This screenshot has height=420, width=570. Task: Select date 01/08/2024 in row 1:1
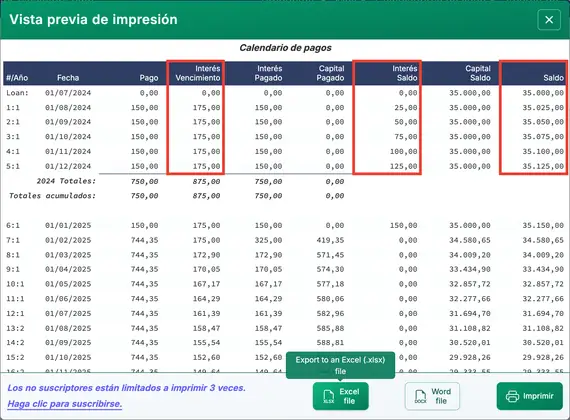tap(68, 108)
